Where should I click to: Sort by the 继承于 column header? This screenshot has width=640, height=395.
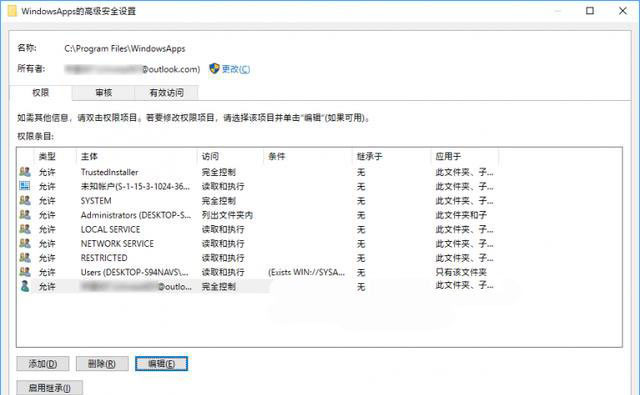[x=392, y=156]
